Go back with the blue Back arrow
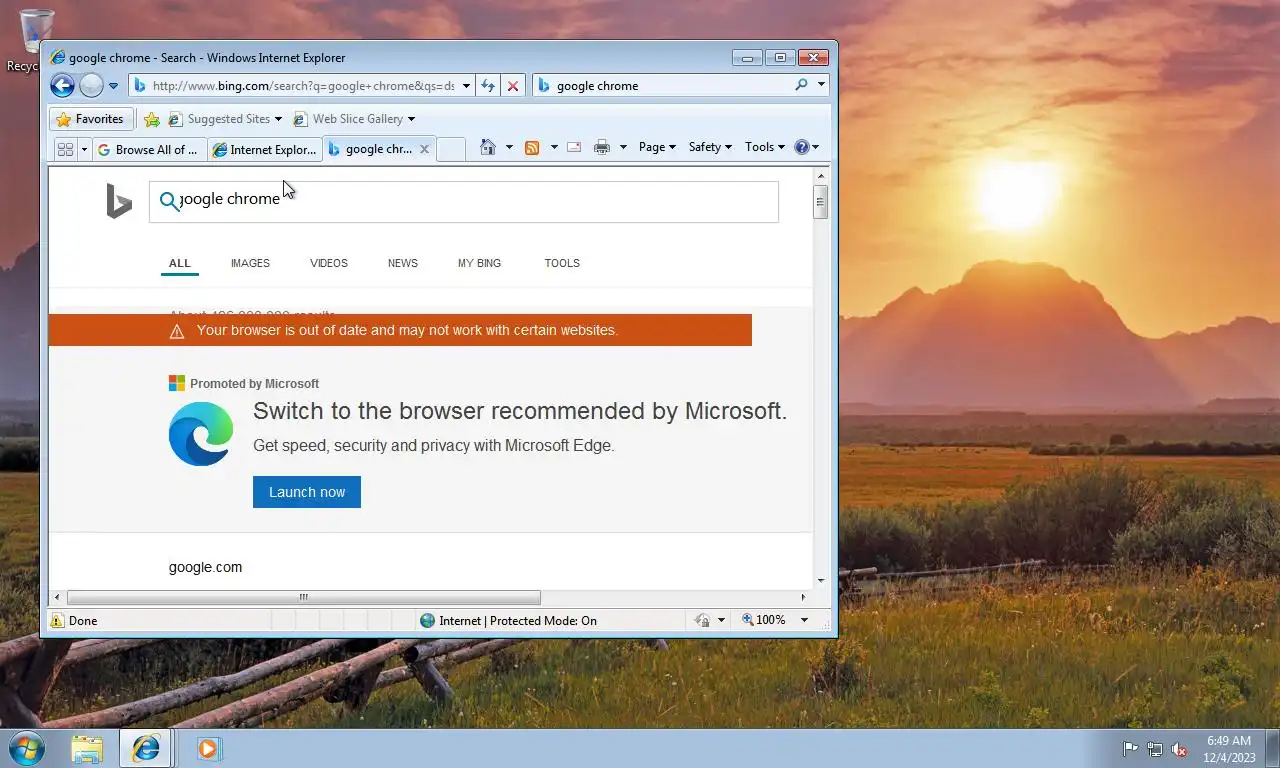Viewport: 1280px width, 768px height. [x=62, y=85]
